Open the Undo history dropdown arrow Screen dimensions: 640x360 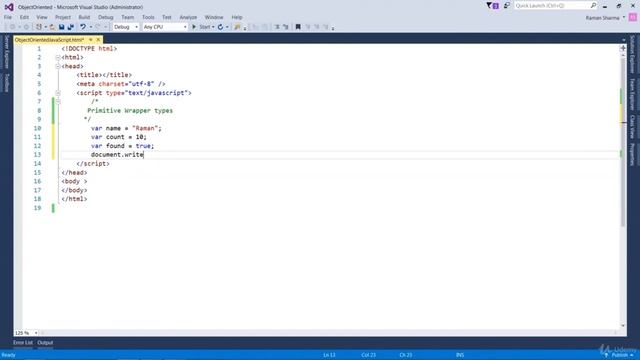point(91,27)
